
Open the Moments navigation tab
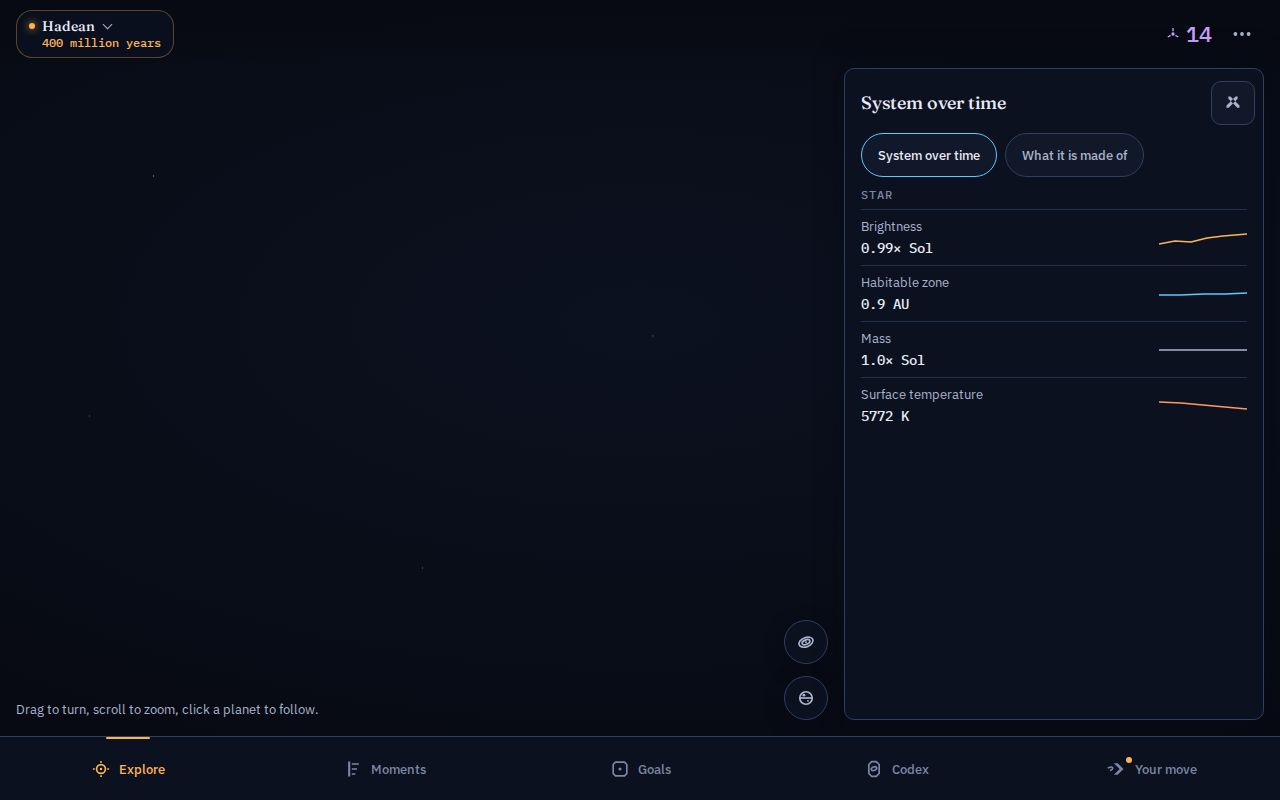point(384,769)
